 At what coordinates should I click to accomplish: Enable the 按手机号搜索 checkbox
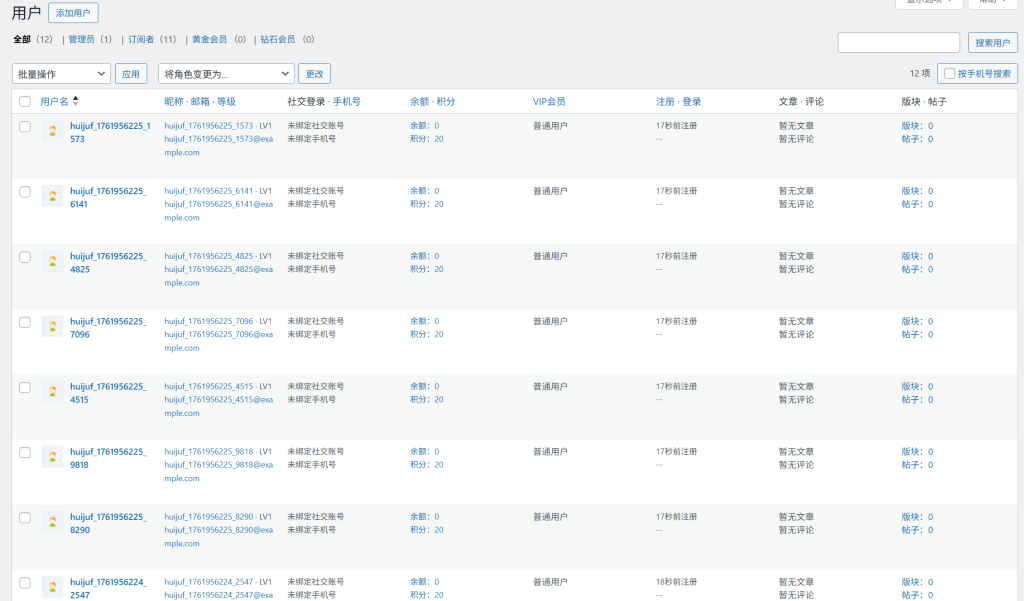(x=949, y=73)
